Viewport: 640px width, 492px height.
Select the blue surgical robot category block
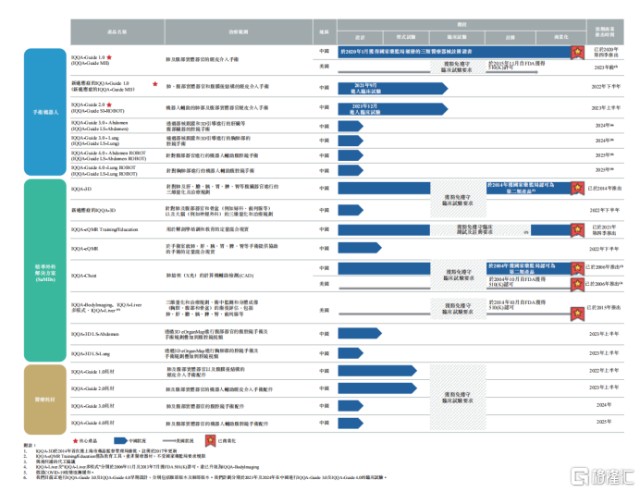[x=45, y=112]
